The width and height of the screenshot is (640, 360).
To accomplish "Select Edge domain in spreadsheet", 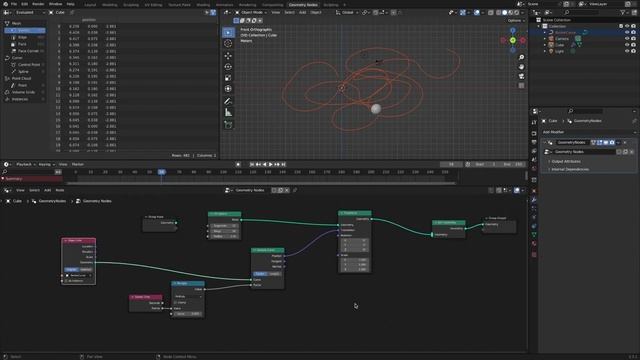I will 25,37.
